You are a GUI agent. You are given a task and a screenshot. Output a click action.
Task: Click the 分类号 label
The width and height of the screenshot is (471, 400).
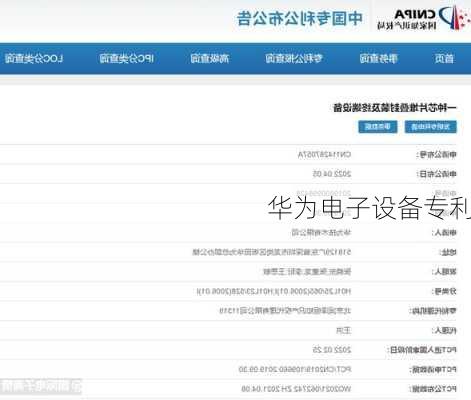pyautogui.click(x=444, y=291)
